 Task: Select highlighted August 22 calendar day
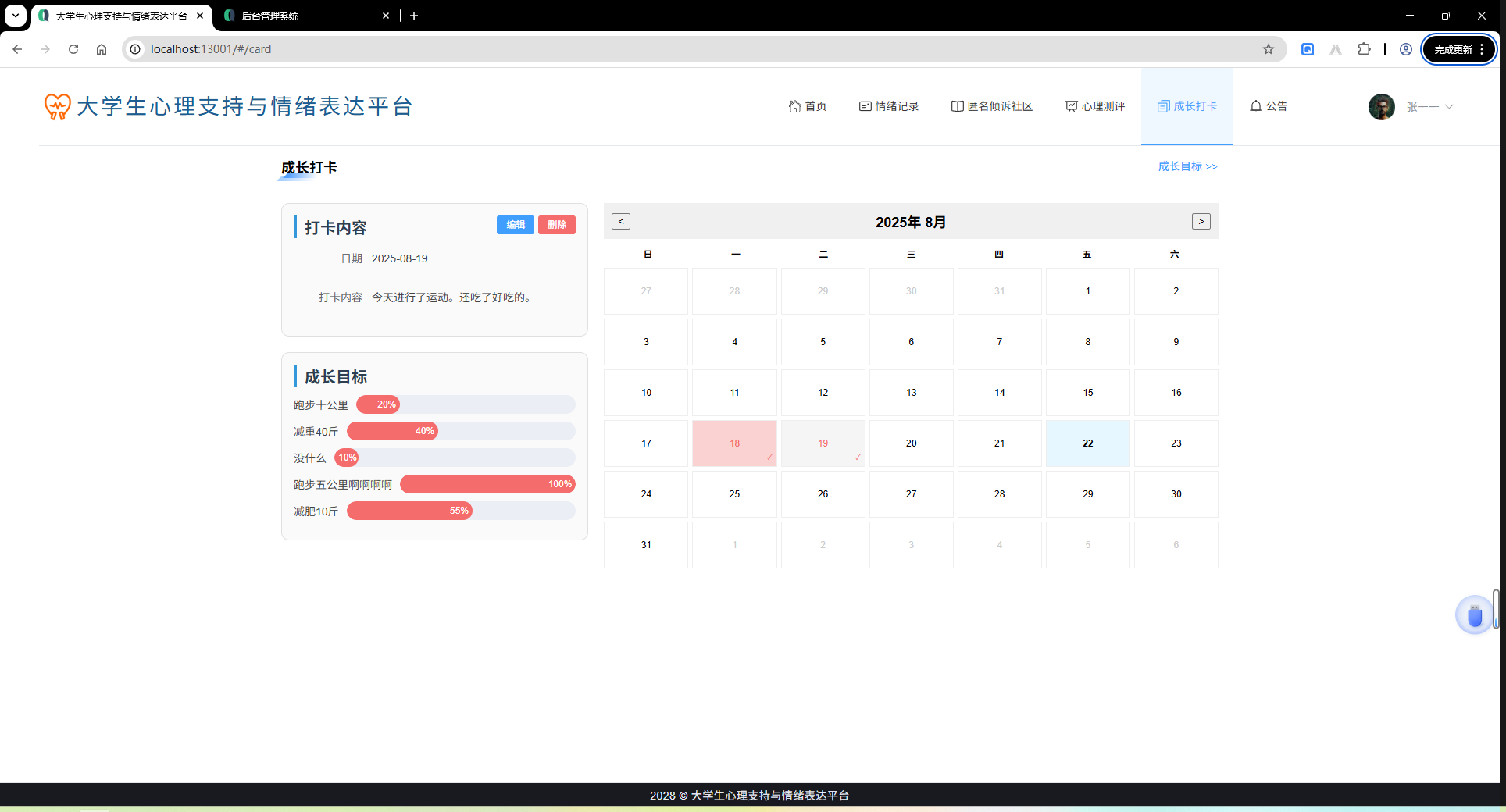(x=1087, y=443)
